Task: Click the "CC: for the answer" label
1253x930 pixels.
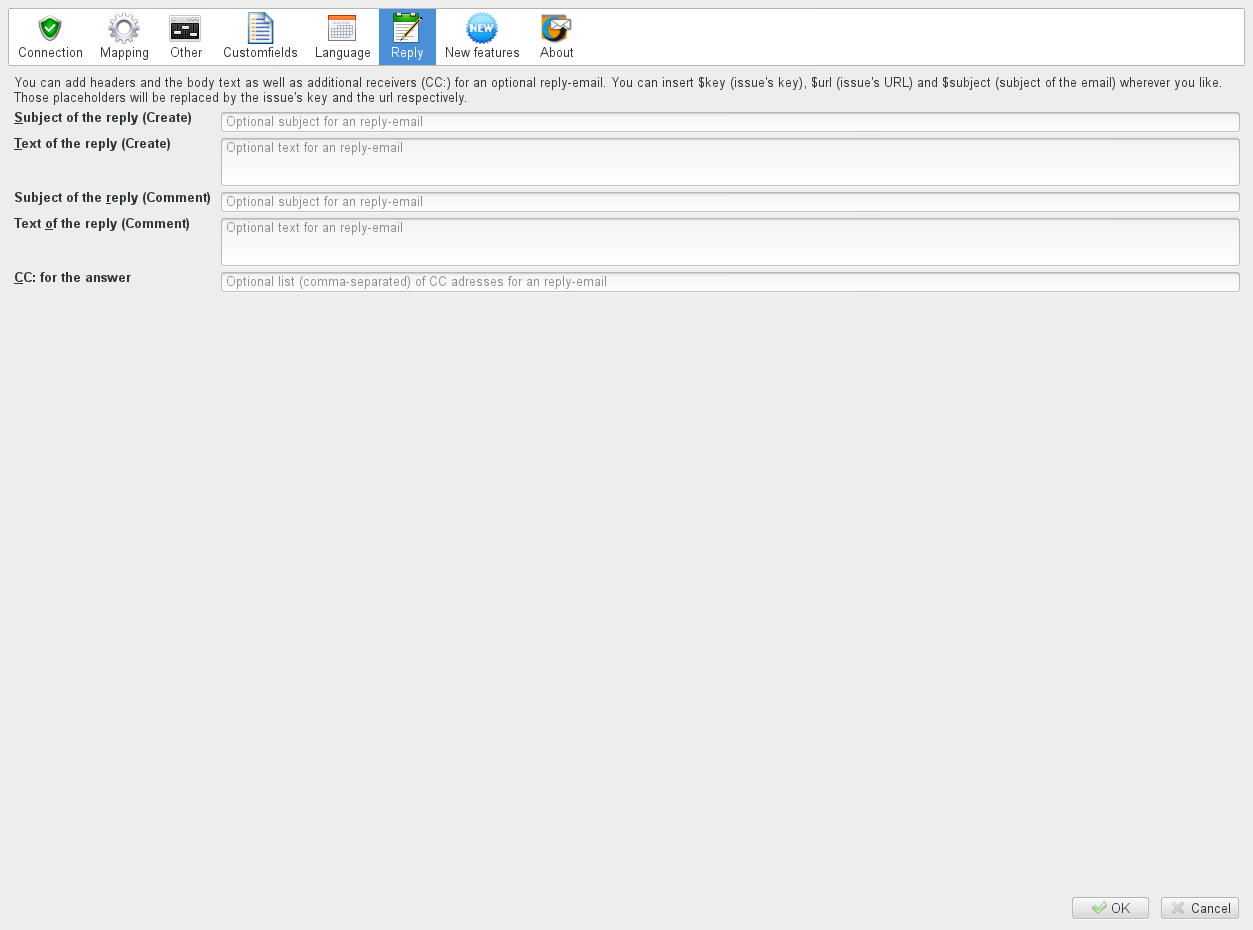Action: (x=73, y=278)
